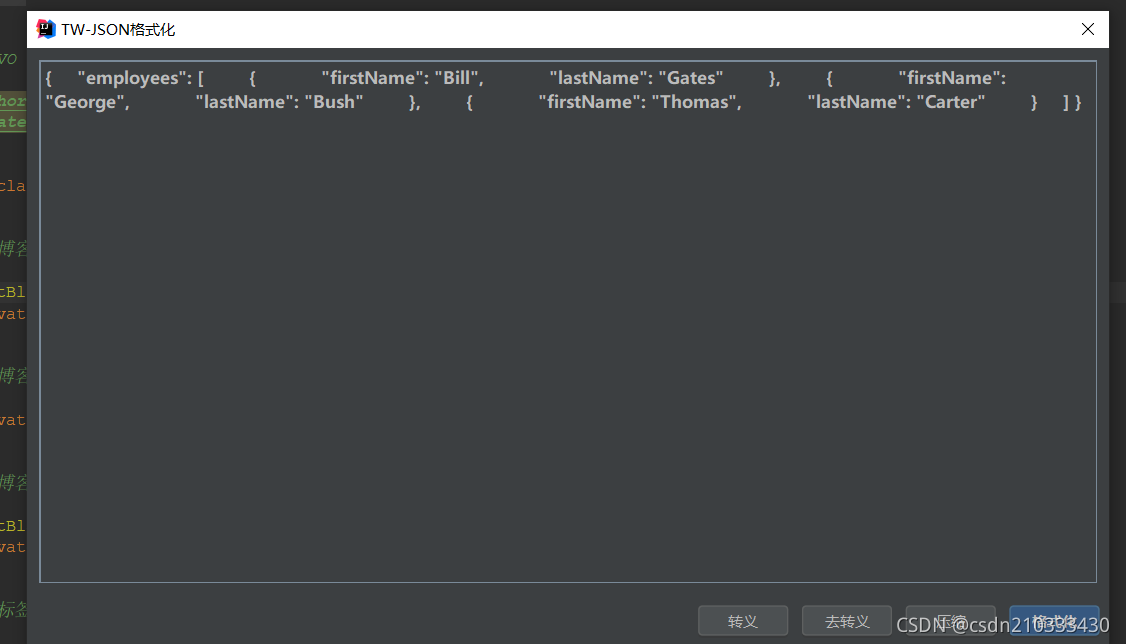This screenshot has width=1126, height=644.
Task: Click the "Carter" value in the JSON text
Action: [x=951, y=102]
